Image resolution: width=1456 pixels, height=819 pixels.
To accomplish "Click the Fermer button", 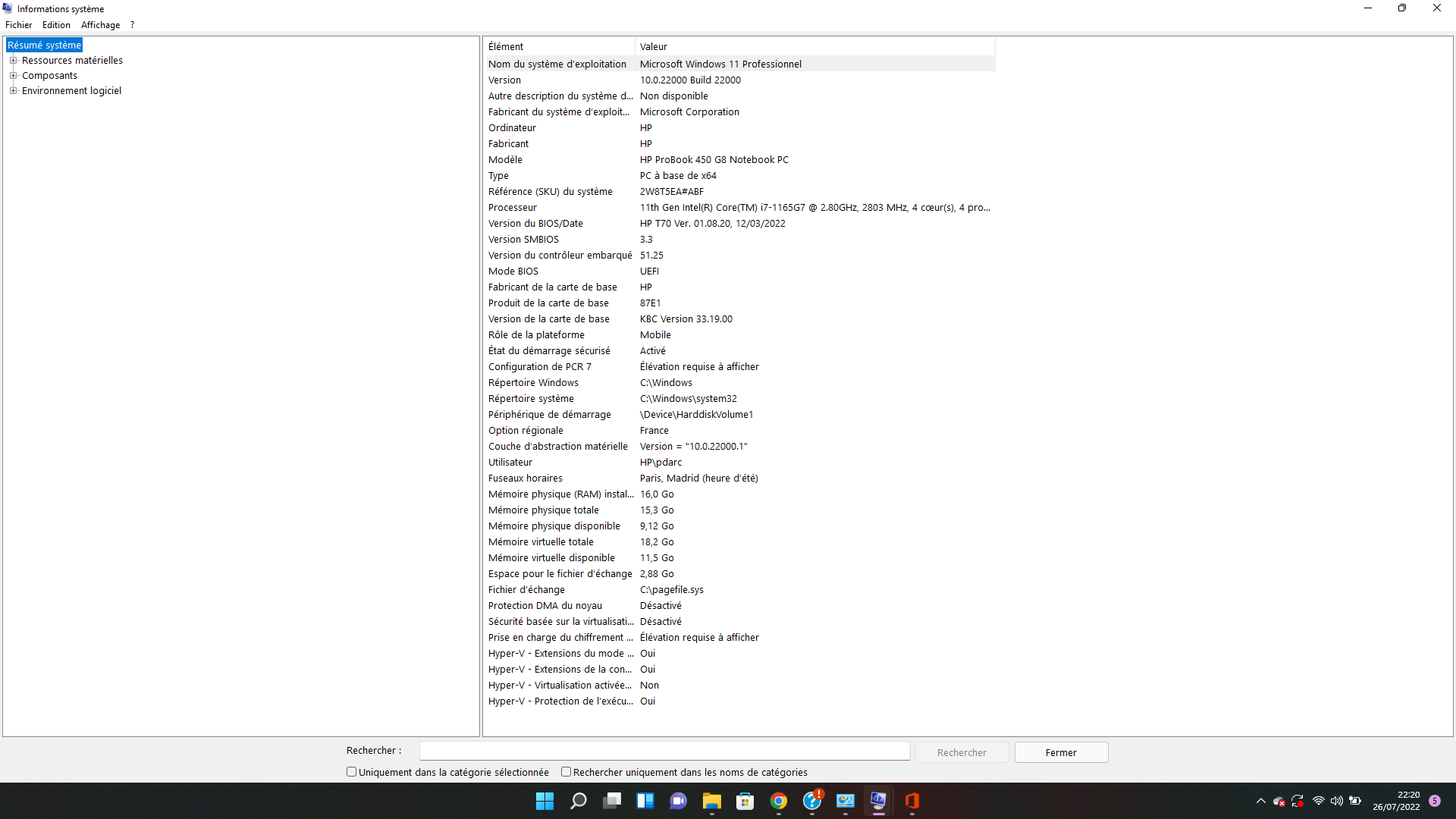I will [x=1061, y=752].
